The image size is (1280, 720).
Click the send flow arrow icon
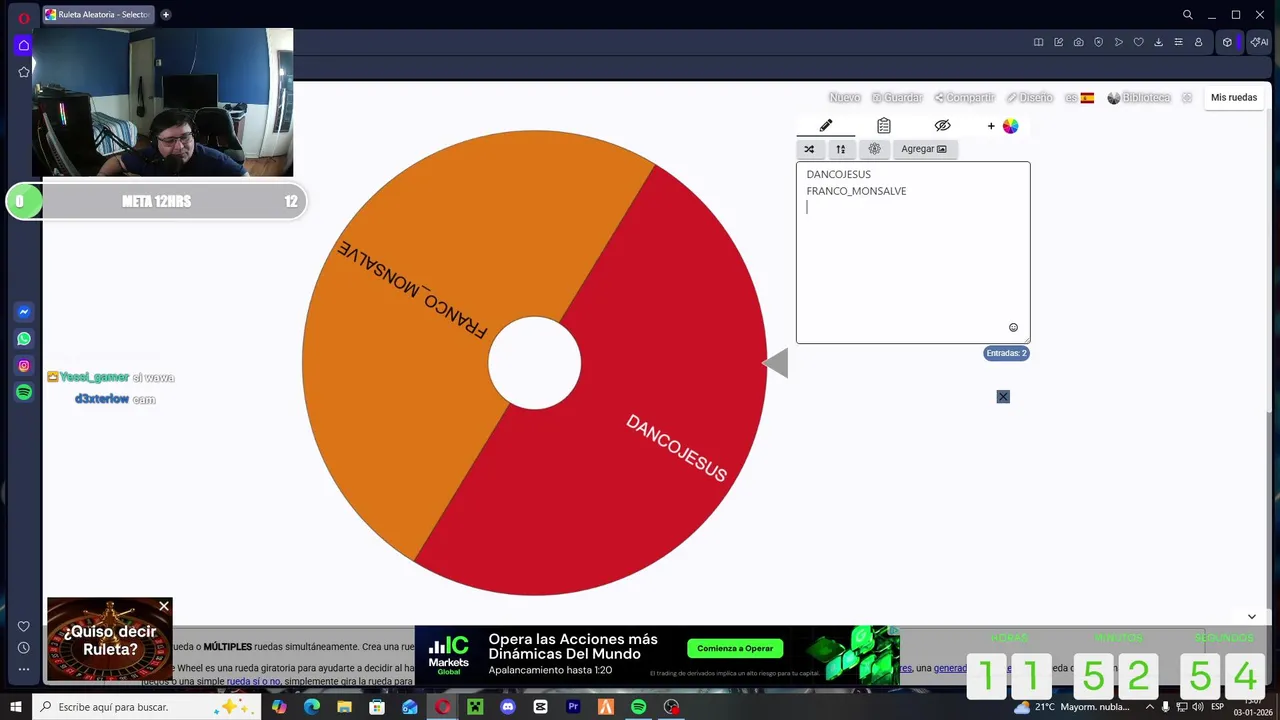point(1118,42)
